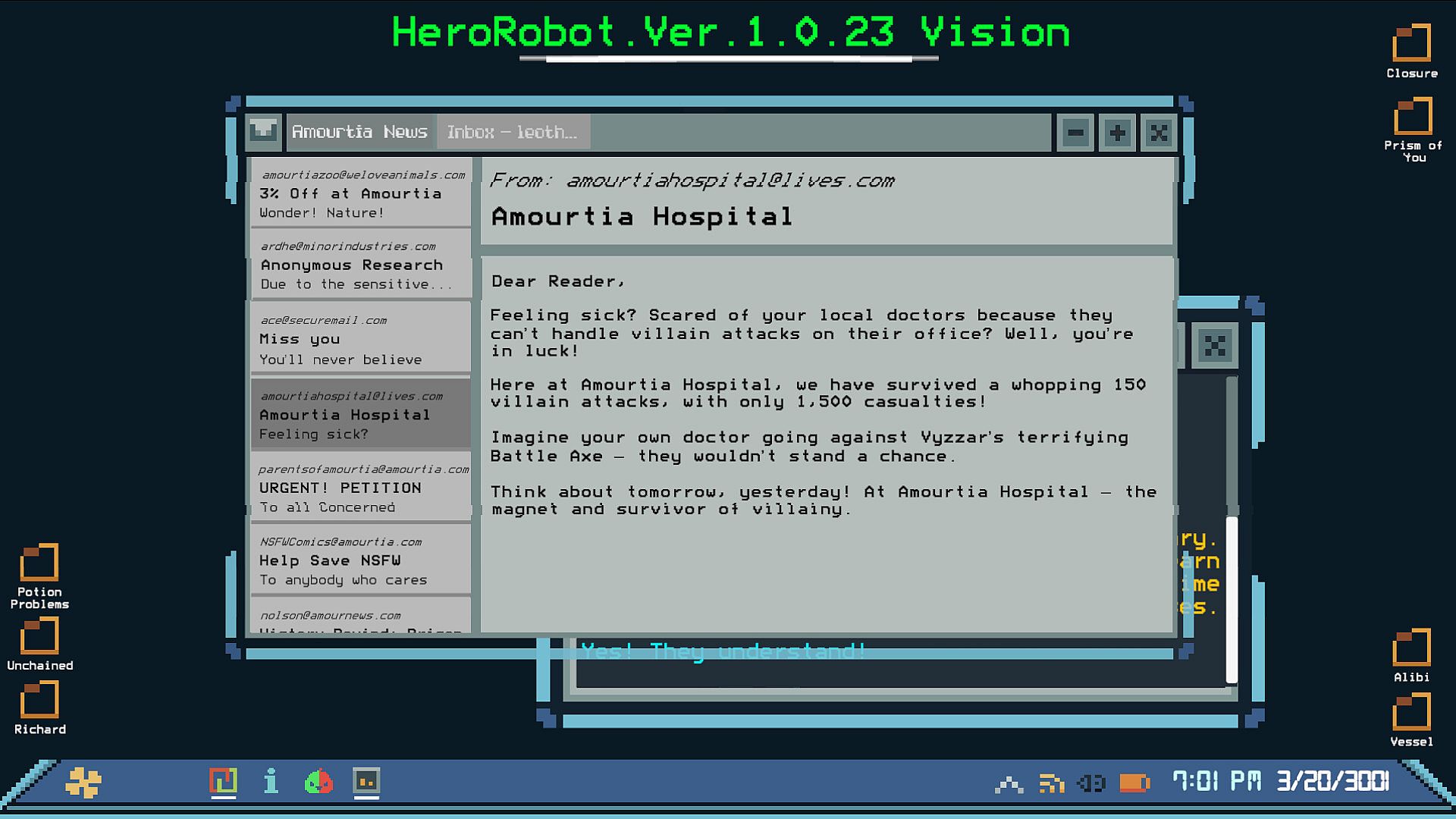This screenshot has width=1456, height=819.
Task: Click the gray terminal window taskbar icon
Action: point(366,781)
